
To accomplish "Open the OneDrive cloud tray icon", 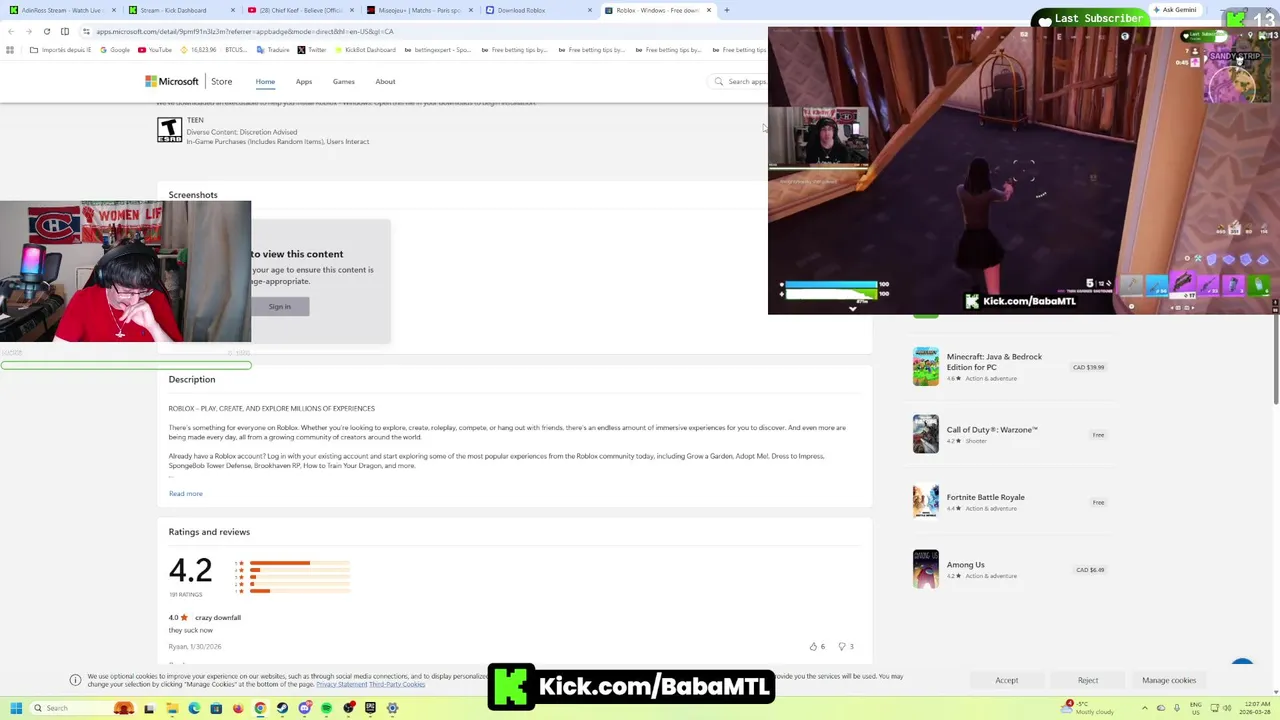I will [x=1161, y=708].
